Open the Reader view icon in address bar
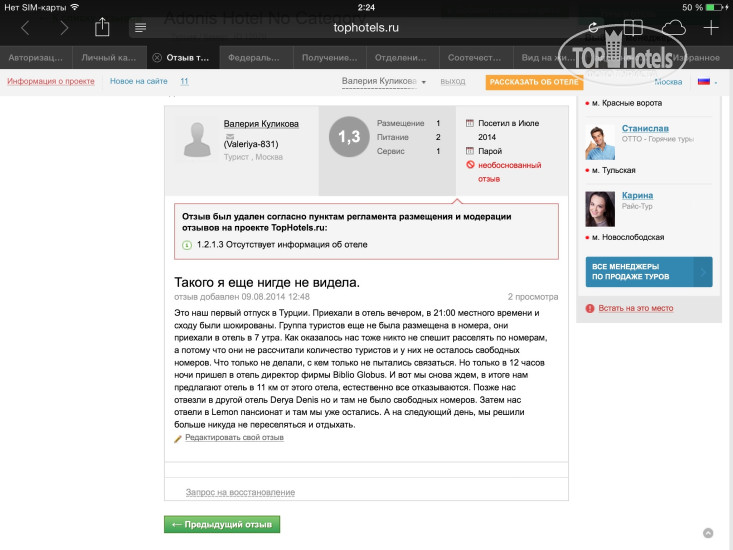Screen dimensions: 733x550 click(x=141, y=28)
